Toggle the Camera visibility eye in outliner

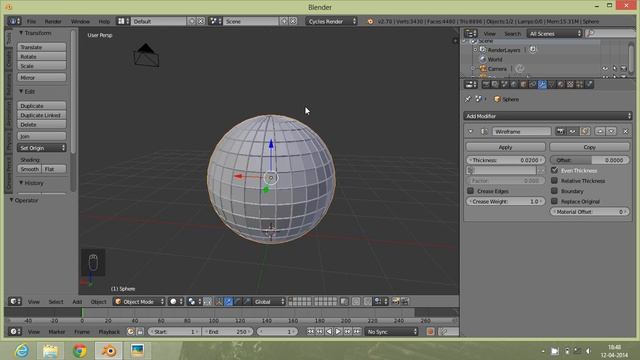pos(605,69)
